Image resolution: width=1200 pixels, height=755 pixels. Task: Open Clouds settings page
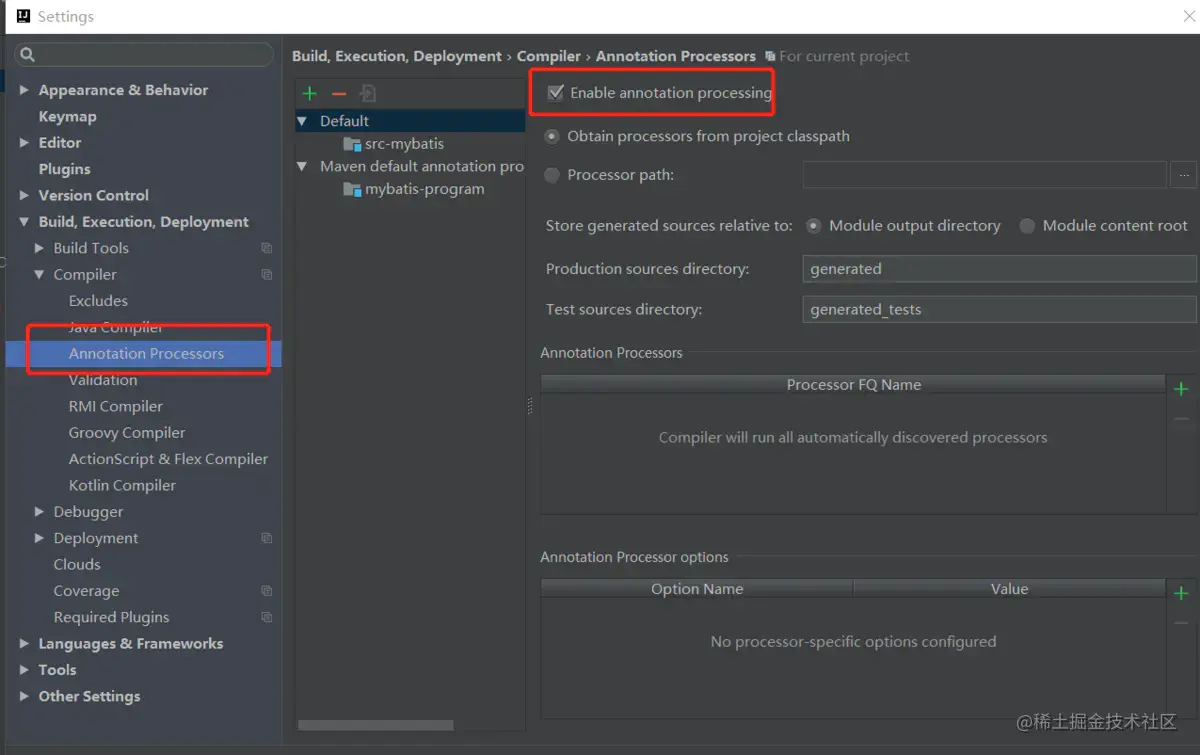point(77,564)
